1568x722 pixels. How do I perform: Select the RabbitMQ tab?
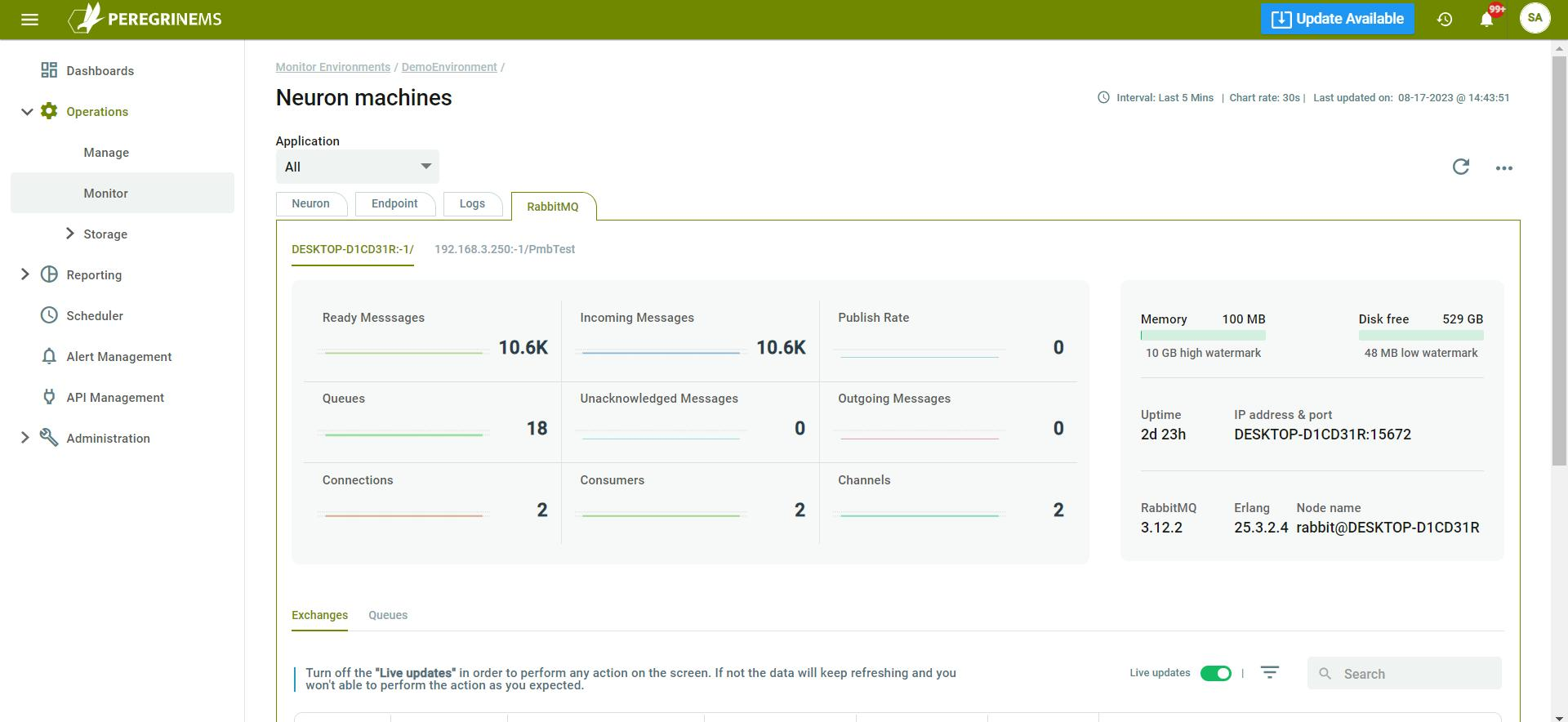coord(553,207)
